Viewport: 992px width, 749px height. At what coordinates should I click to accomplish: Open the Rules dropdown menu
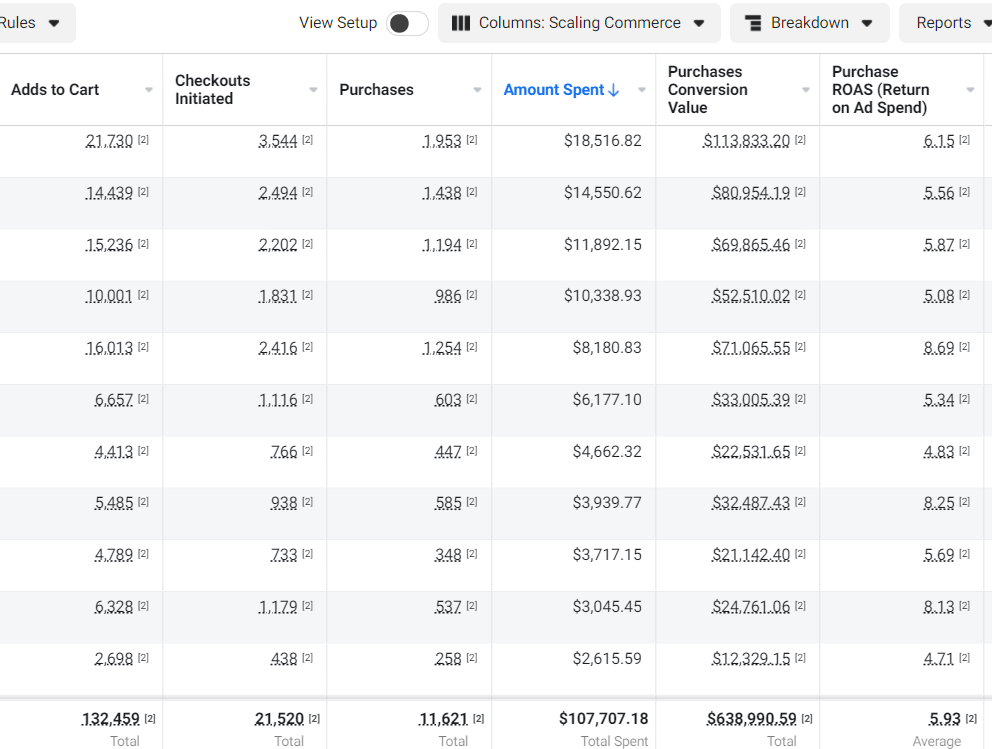click(36, 23)
